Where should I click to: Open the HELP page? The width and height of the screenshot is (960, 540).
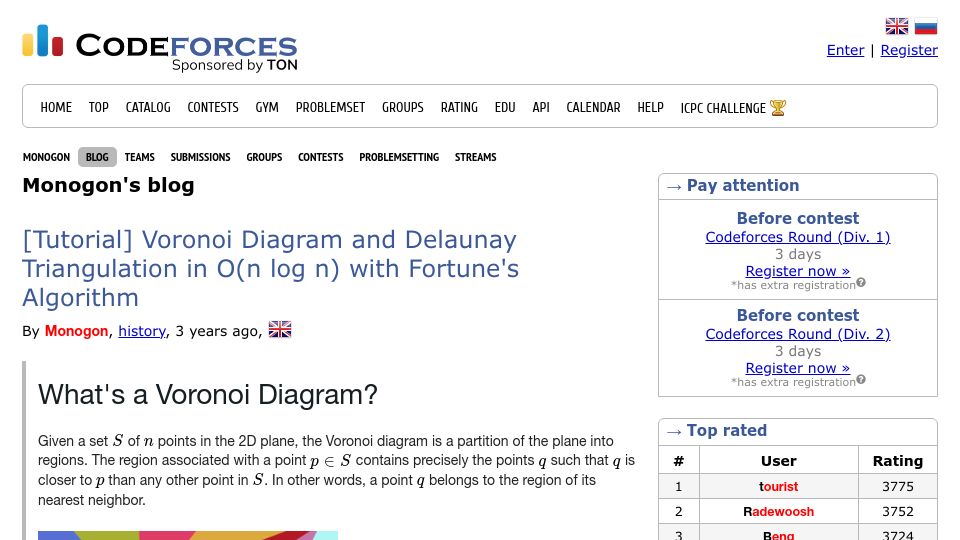click(x=650, y=107)
